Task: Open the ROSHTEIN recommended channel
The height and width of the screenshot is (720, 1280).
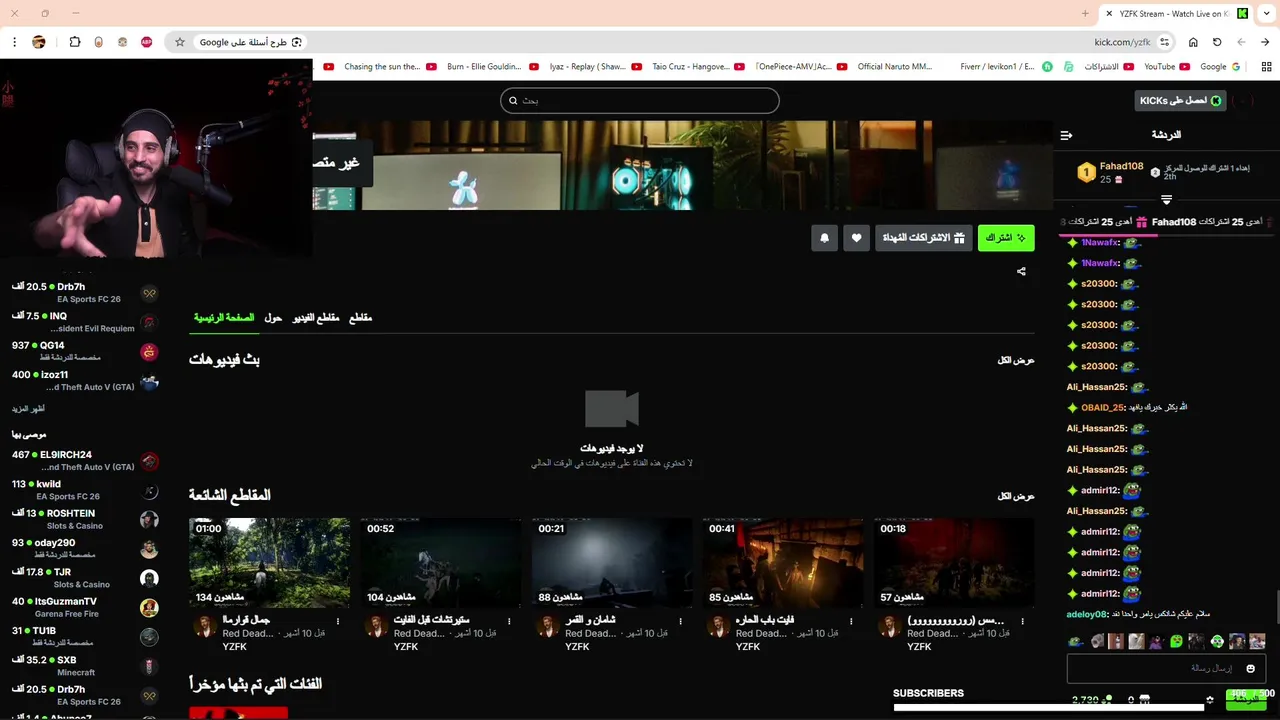Action: pyautogui.click(x=85, y=519)
